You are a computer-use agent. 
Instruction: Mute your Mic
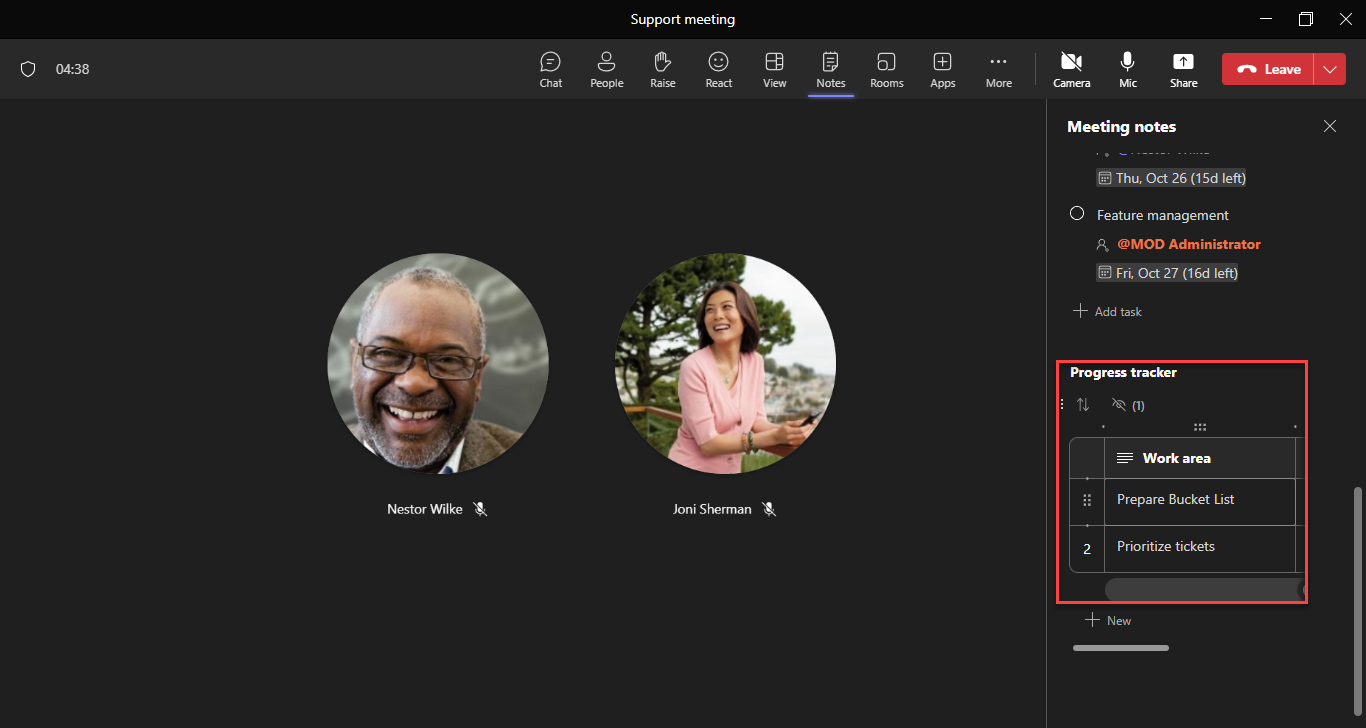1127,68
